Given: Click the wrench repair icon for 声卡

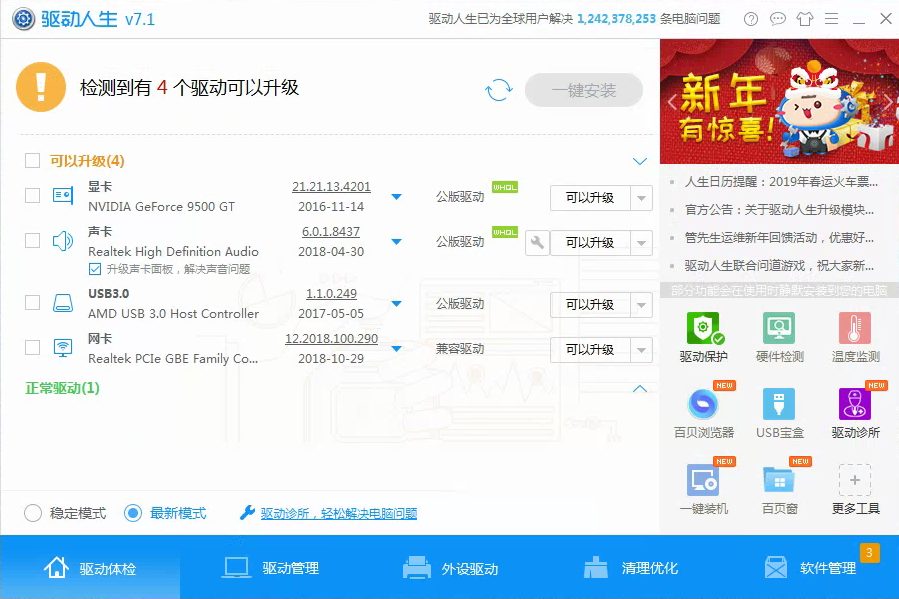Looking at the screenshot, I should 537,242.
